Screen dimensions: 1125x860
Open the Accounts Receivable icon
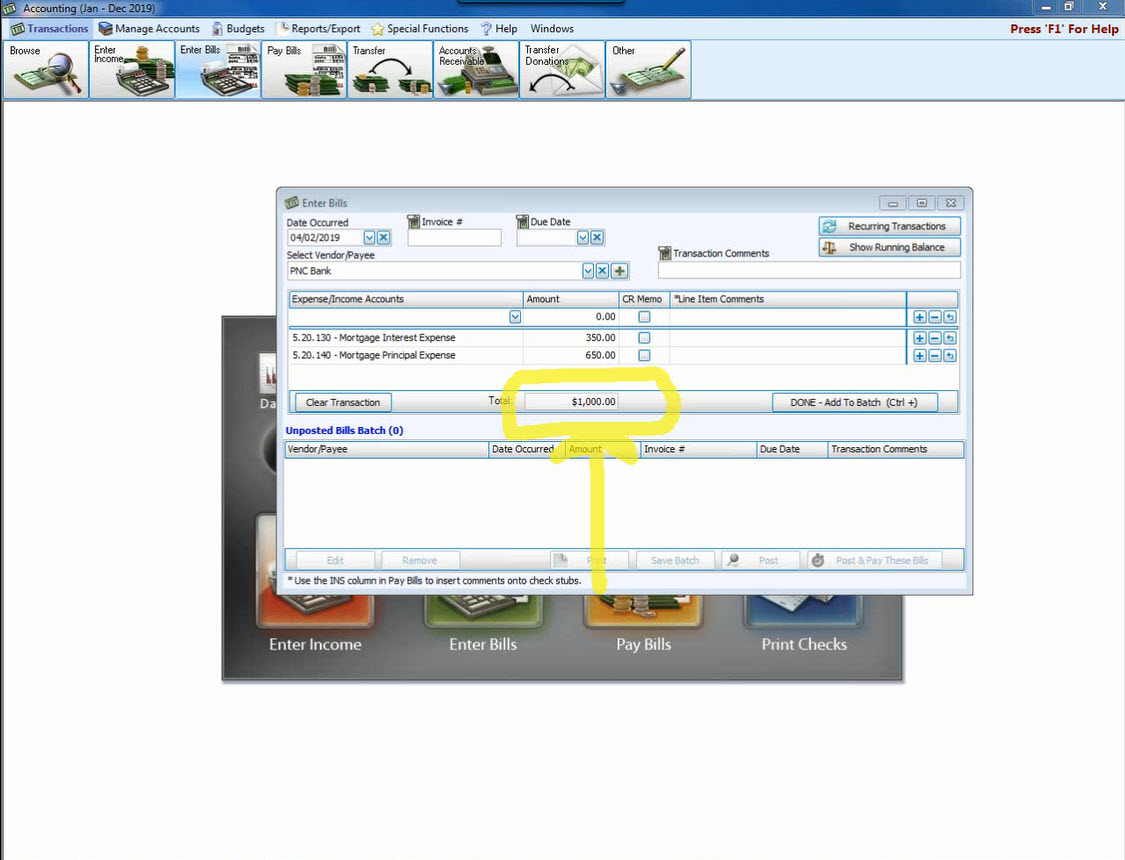coord(476,69)
